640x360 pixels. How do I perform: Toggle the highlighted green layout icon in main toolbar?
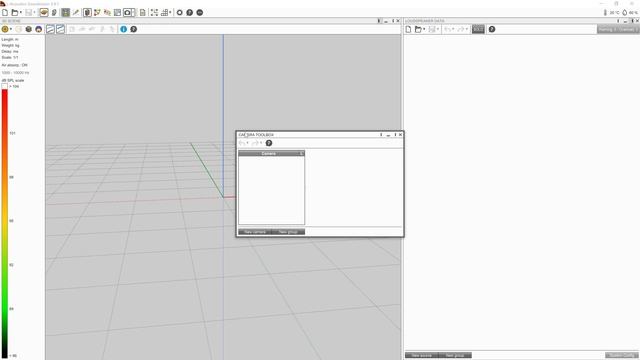[x=65, y=13]
